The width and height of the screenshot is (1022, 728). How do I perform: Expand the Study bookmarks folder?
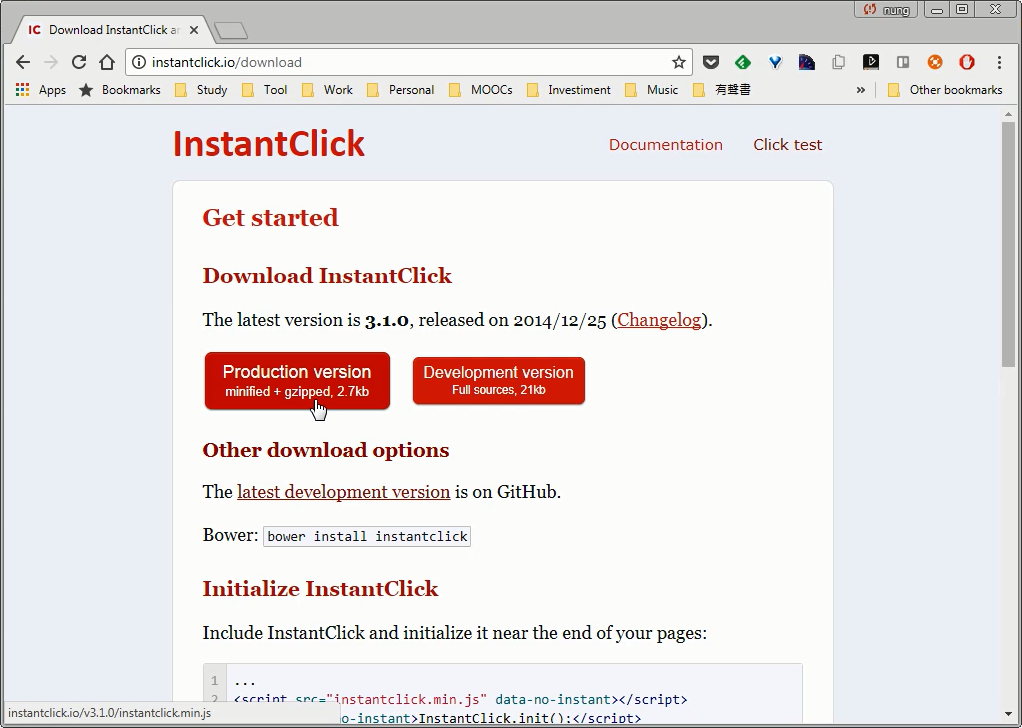(x=201, y=90)
